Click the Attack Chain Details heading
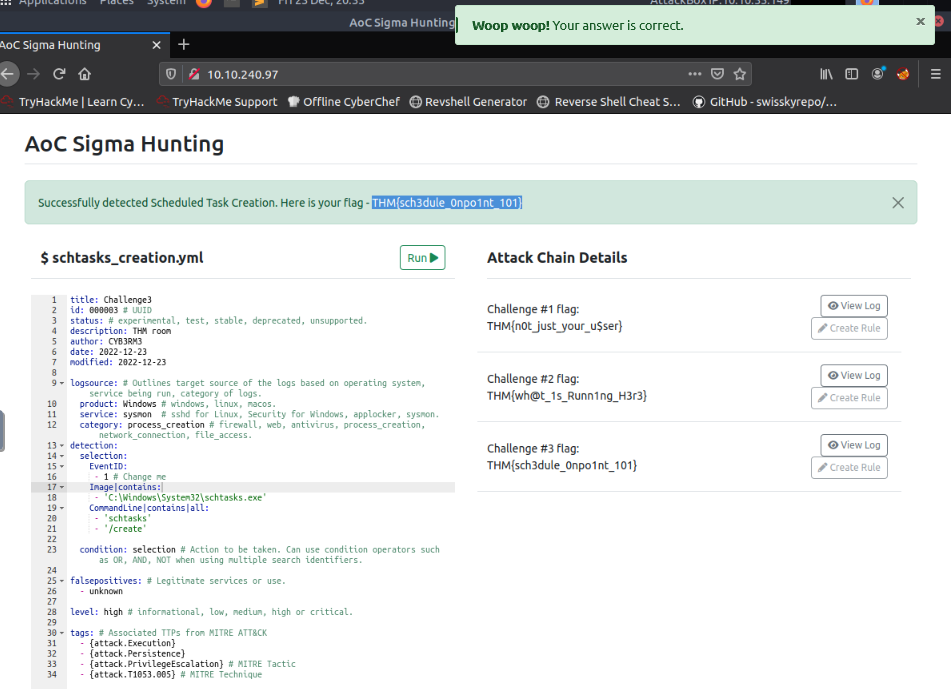 click(557, 258)
